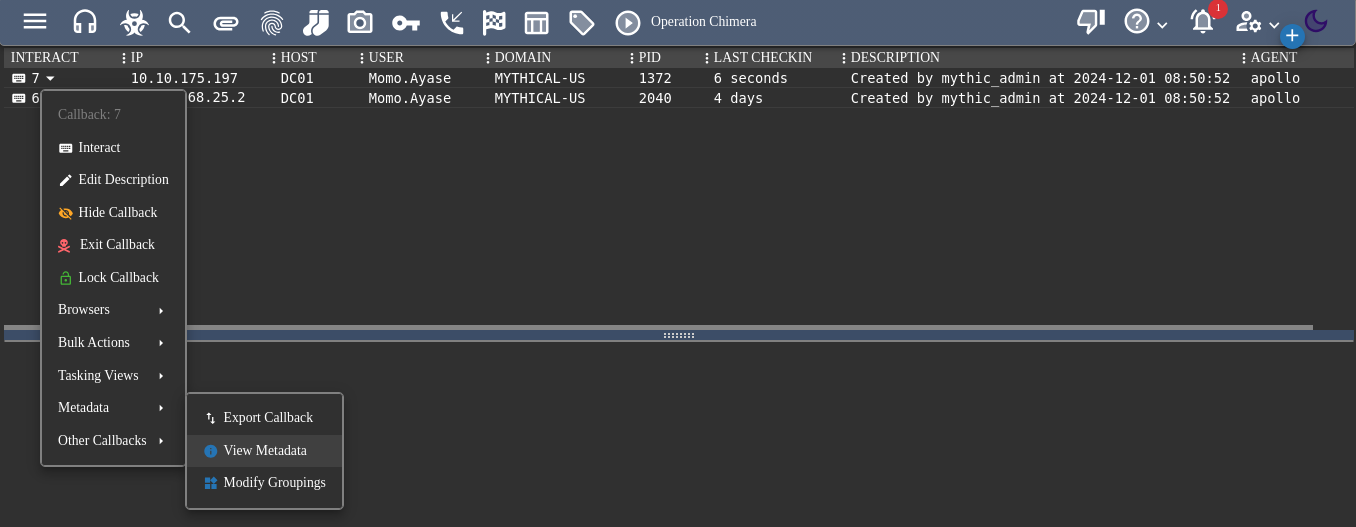
Task: Open column options dots beside HOST header
Action: [x=274, y=58]
